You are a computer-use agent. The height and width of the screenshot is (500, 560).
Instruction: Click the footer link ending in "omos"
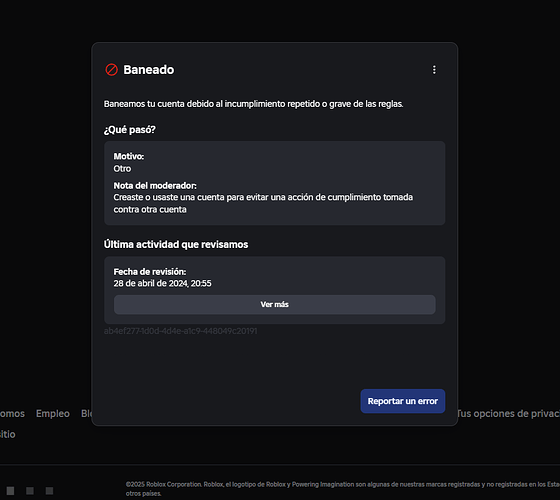pos(12,414)
